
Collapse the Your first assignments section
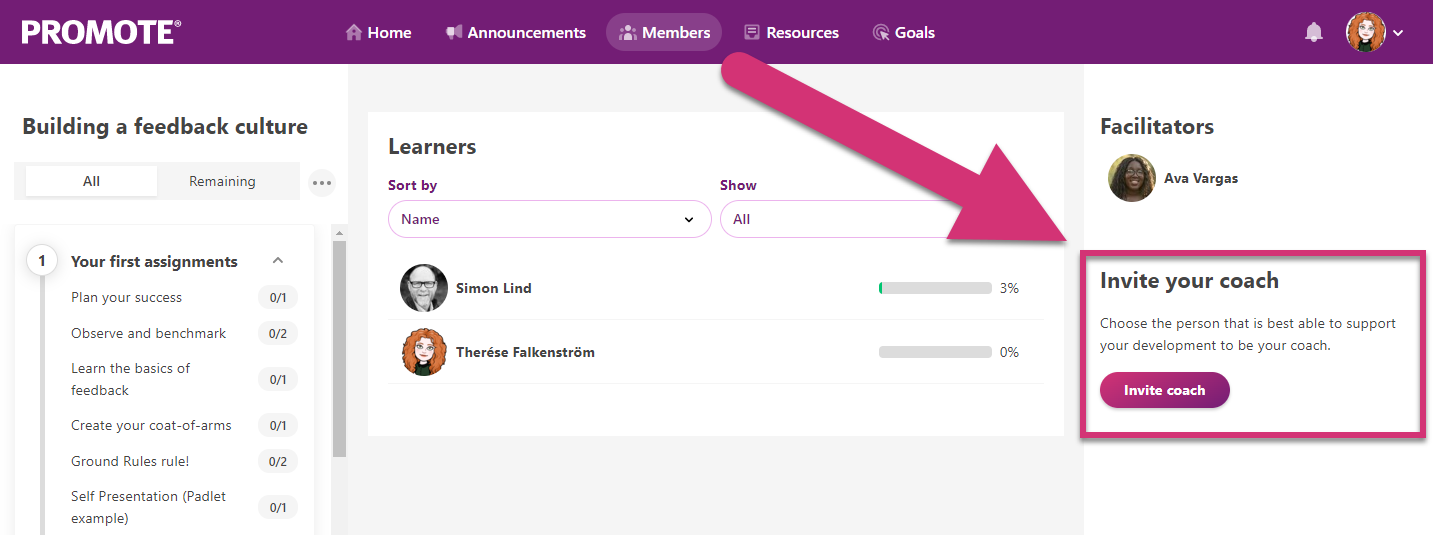tap(278, 261)
